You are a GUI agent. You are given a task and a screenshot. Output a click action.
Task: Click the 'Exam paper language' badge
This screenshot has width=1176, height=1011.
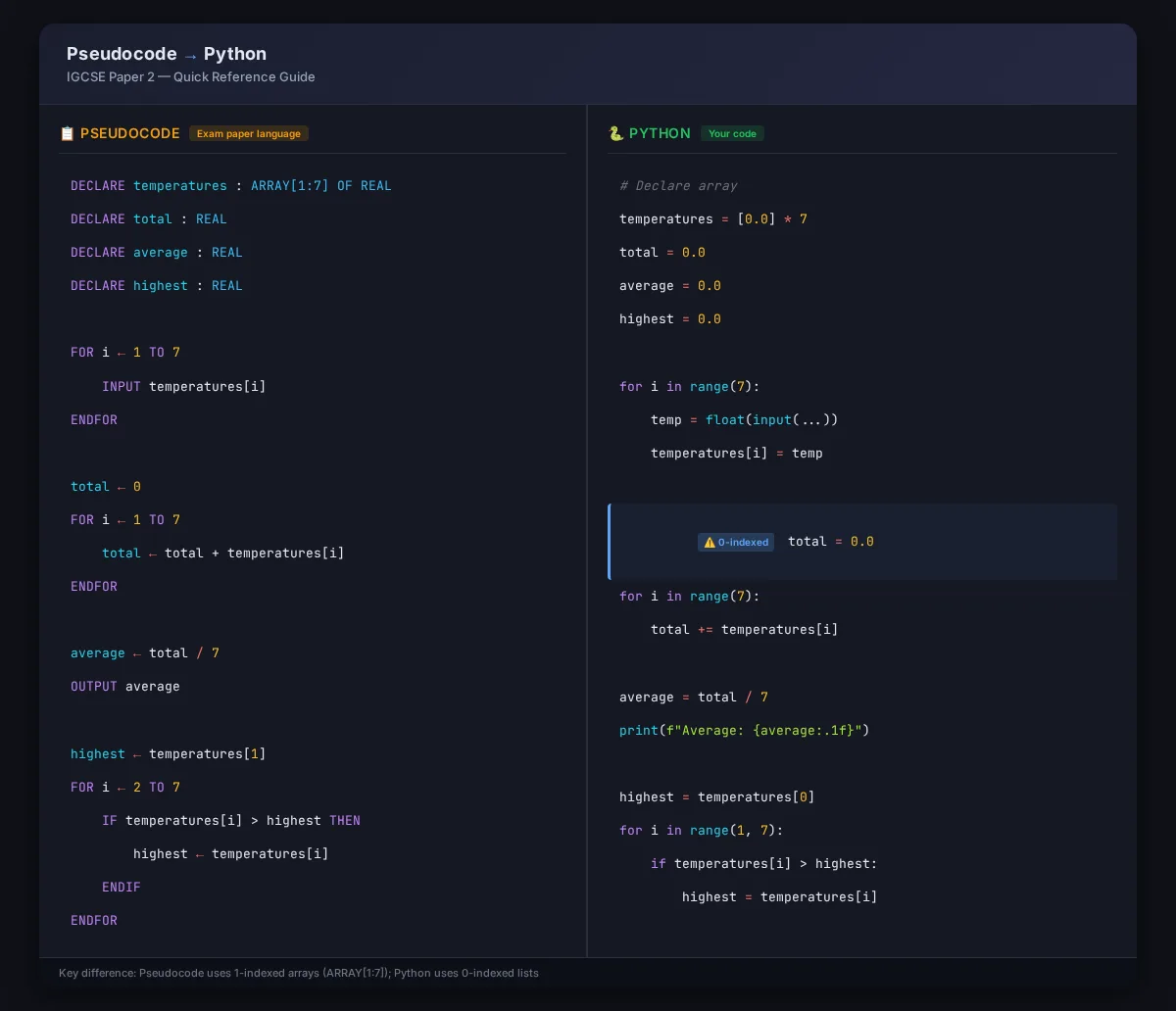click(x=249, y=133)
